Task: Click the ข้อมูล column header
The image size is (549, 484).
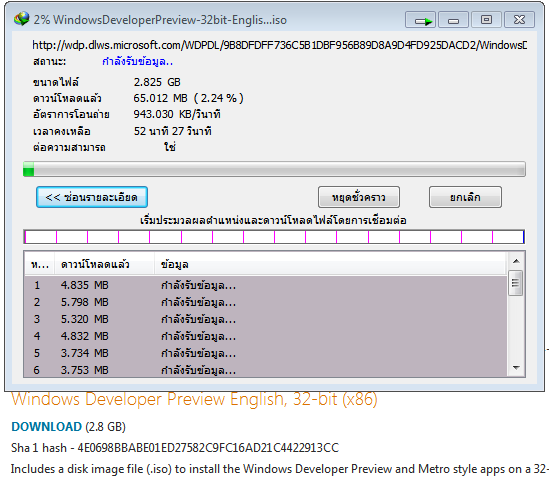Action: coord(330,264)
